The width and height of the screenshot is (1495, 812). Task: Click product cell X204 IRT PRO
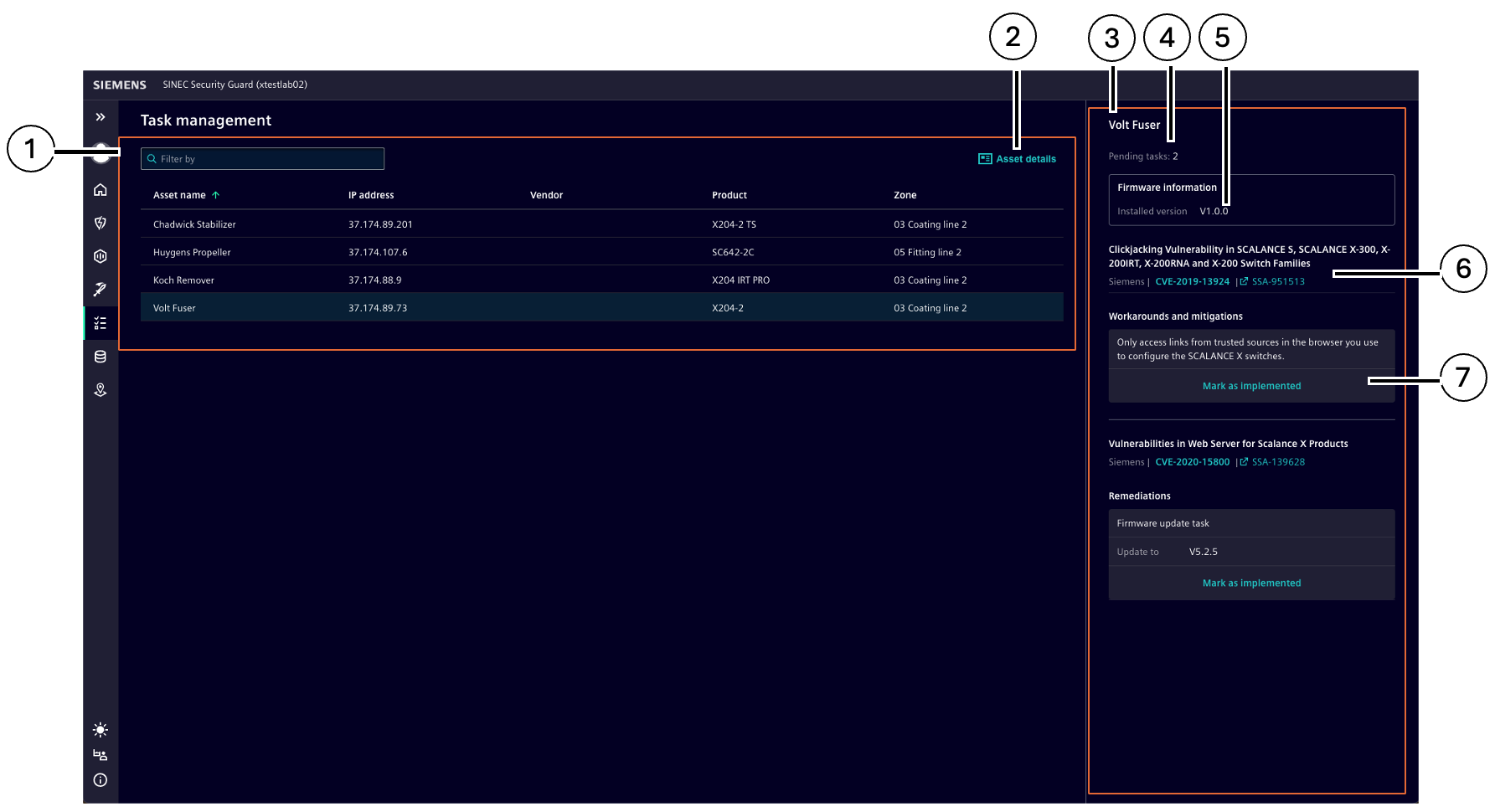point(740,280)
